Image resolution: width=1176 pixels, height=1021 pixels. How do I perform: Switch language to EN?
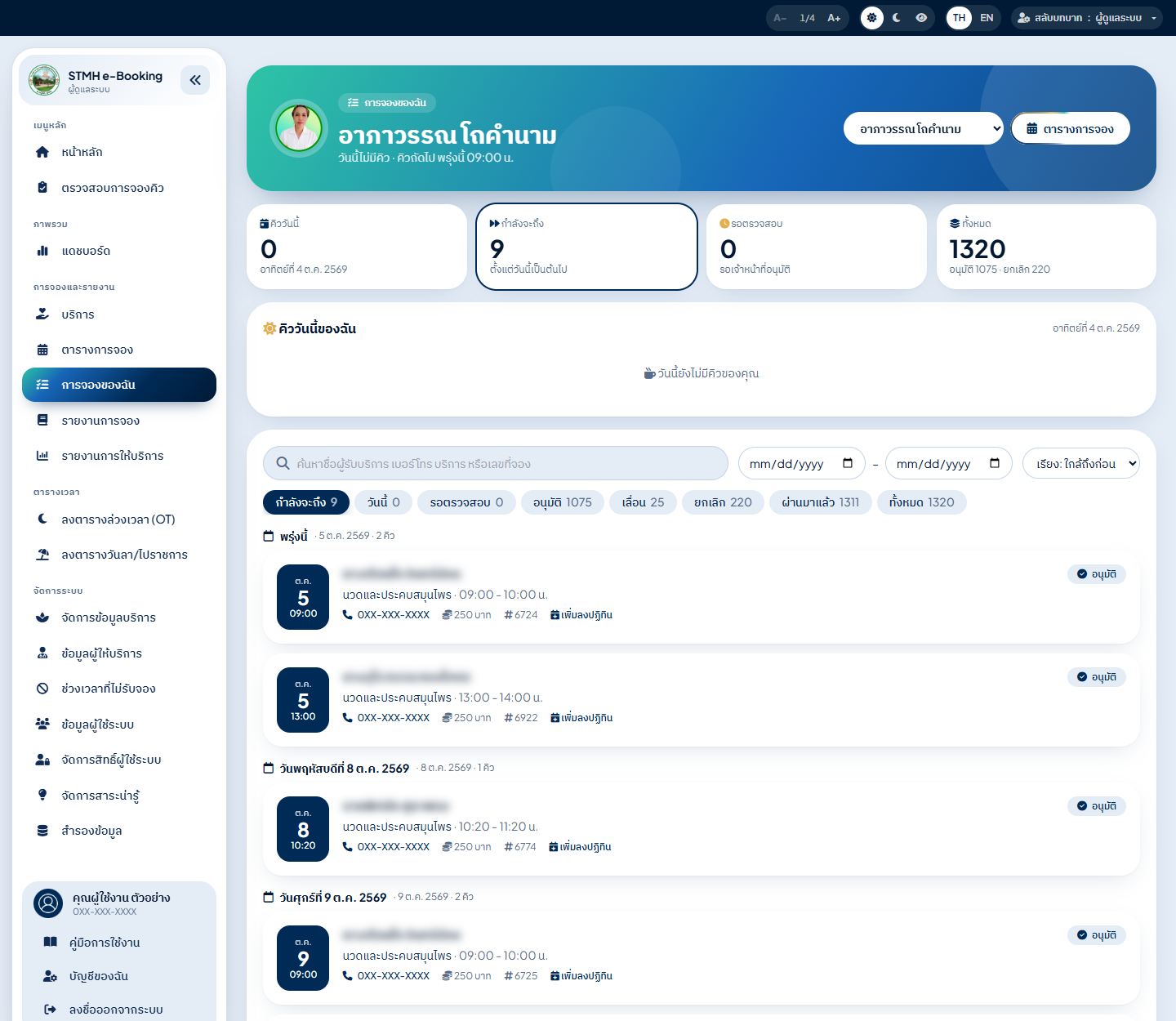click(x=987, y=18)
